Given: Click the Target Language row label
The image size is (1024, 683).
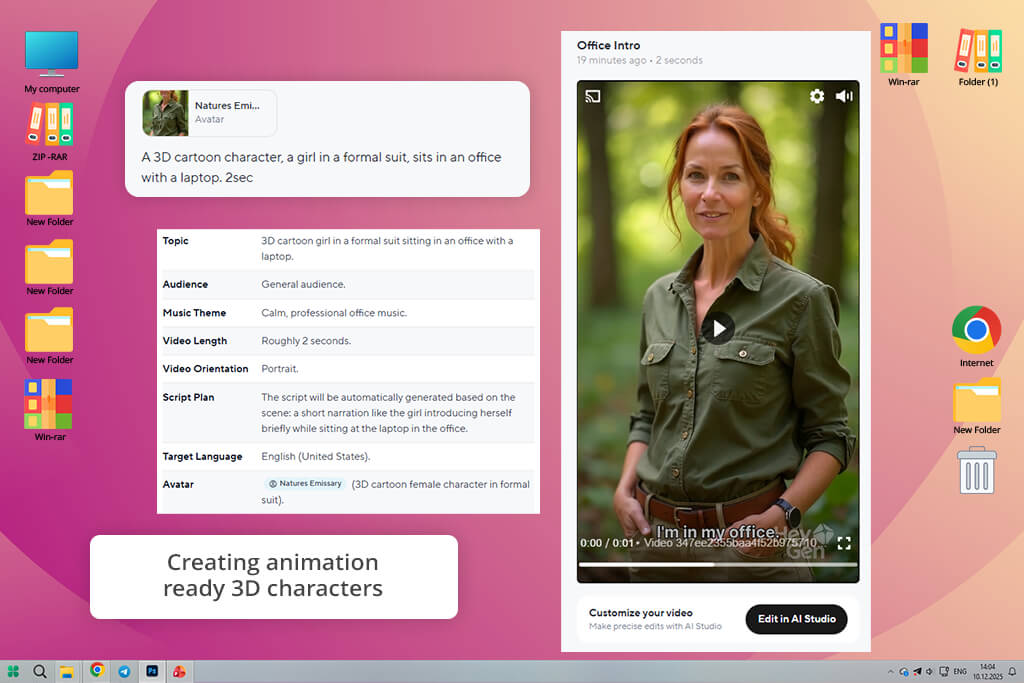Looking at the screenshot, I should [202, 456].
